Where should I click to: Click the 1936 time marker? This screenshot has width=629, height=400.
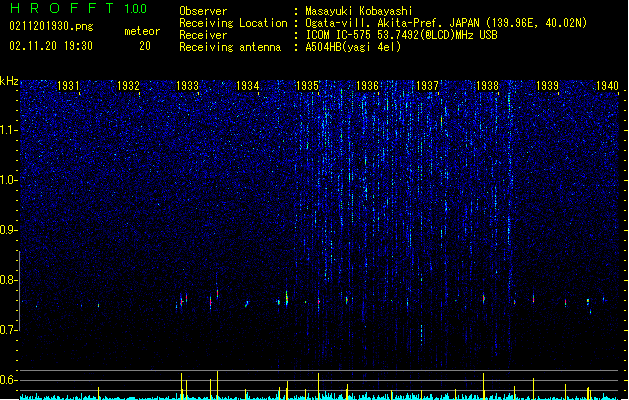[x=367, y=85]
